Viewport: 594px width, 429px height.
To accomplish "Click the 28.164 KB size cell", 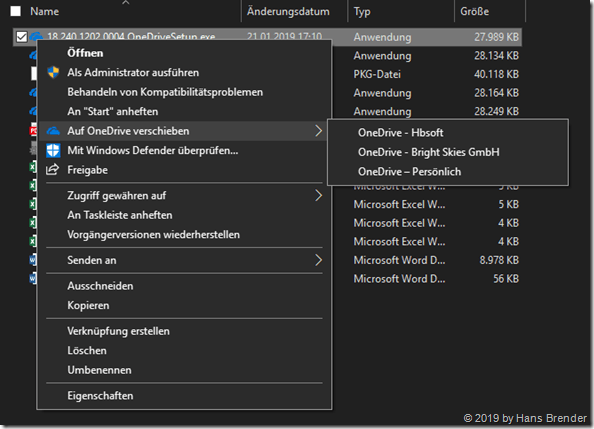I will click(496, 93).
